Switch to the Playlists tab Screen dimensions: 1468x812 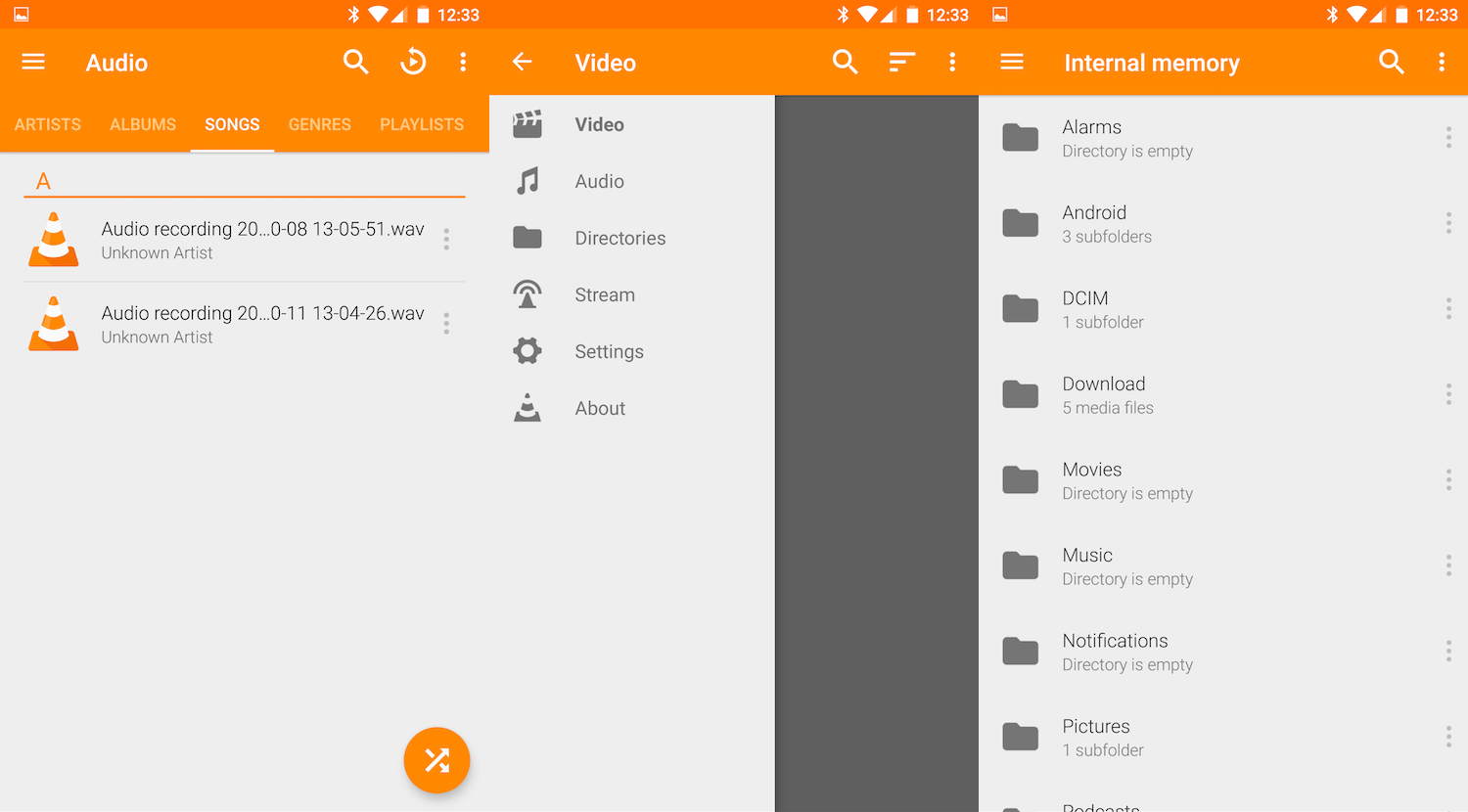tap(422, 124)
